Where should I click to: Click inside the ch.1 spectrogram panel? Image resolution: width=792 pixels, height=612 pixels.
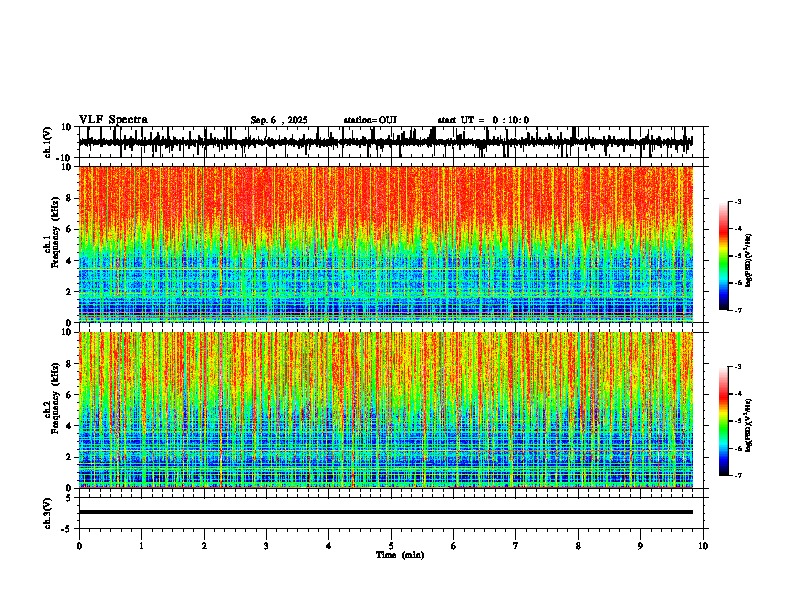pyautogui.click(x=386, y=244)
